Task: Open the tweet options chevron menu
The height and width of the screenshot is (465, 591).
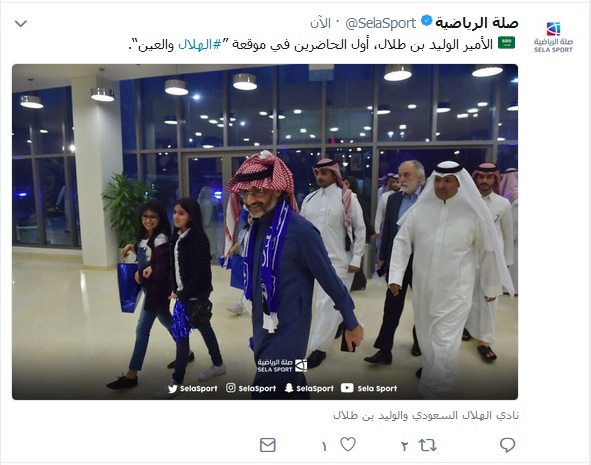Action: pyautogui.click(x=20, y=24)
